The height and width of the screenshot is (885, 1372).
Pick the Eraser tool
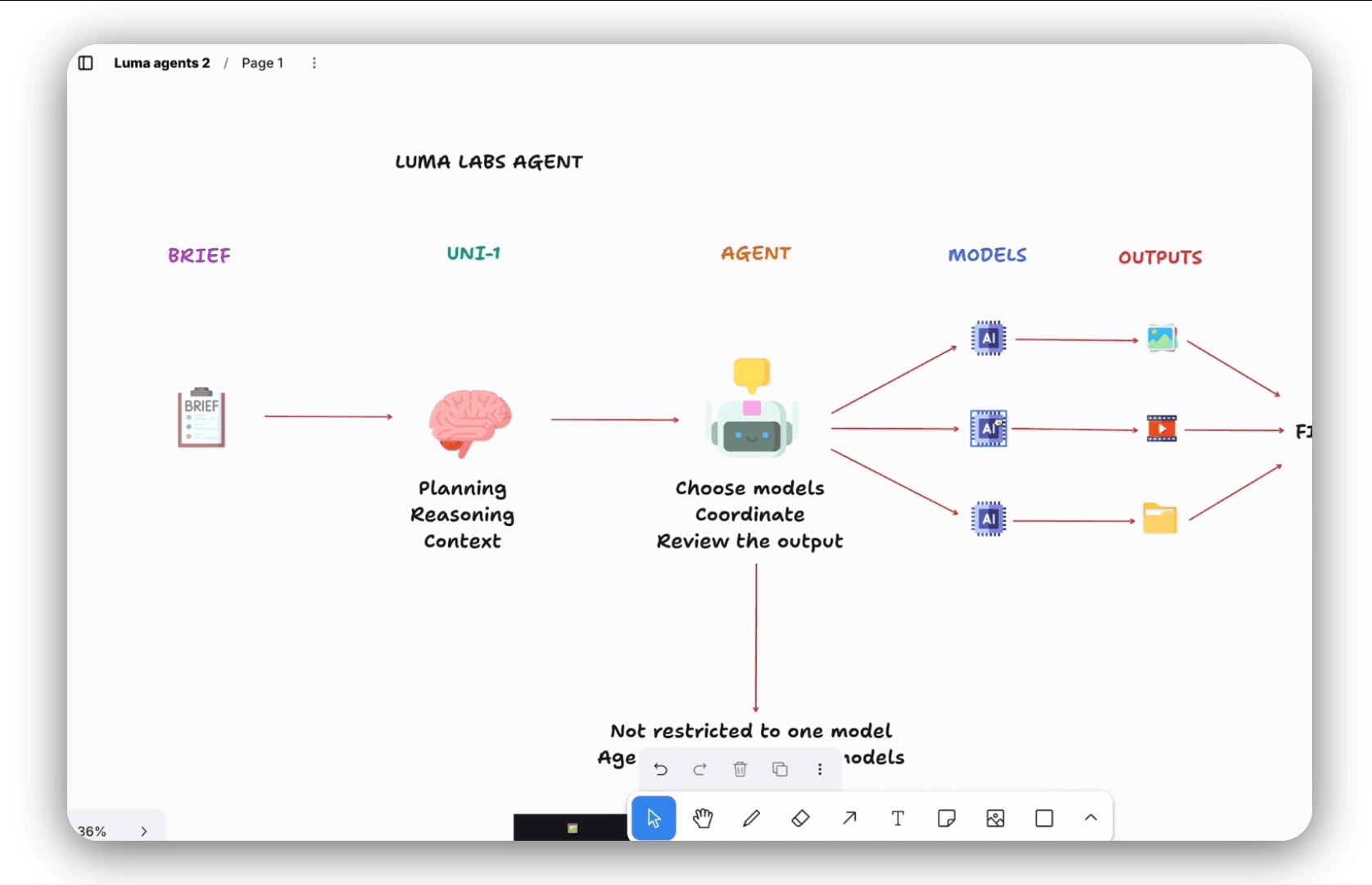pyautogui.click(x=800, y=818)
